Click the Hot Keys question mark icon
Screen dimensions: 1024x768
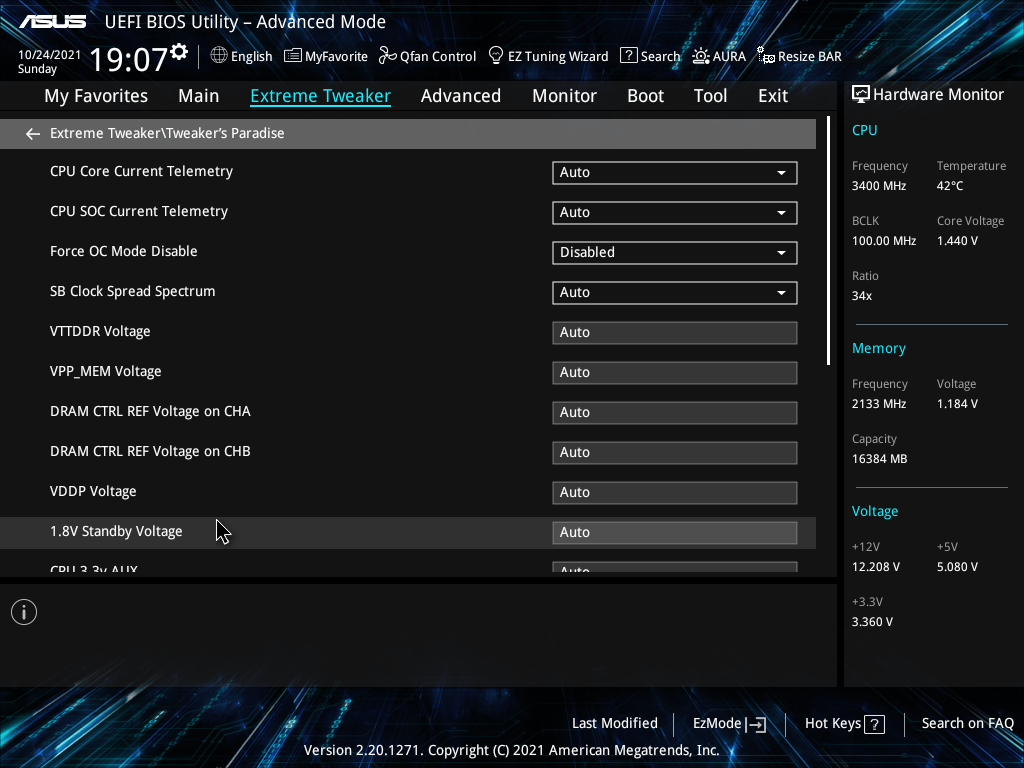coord(874,724)
